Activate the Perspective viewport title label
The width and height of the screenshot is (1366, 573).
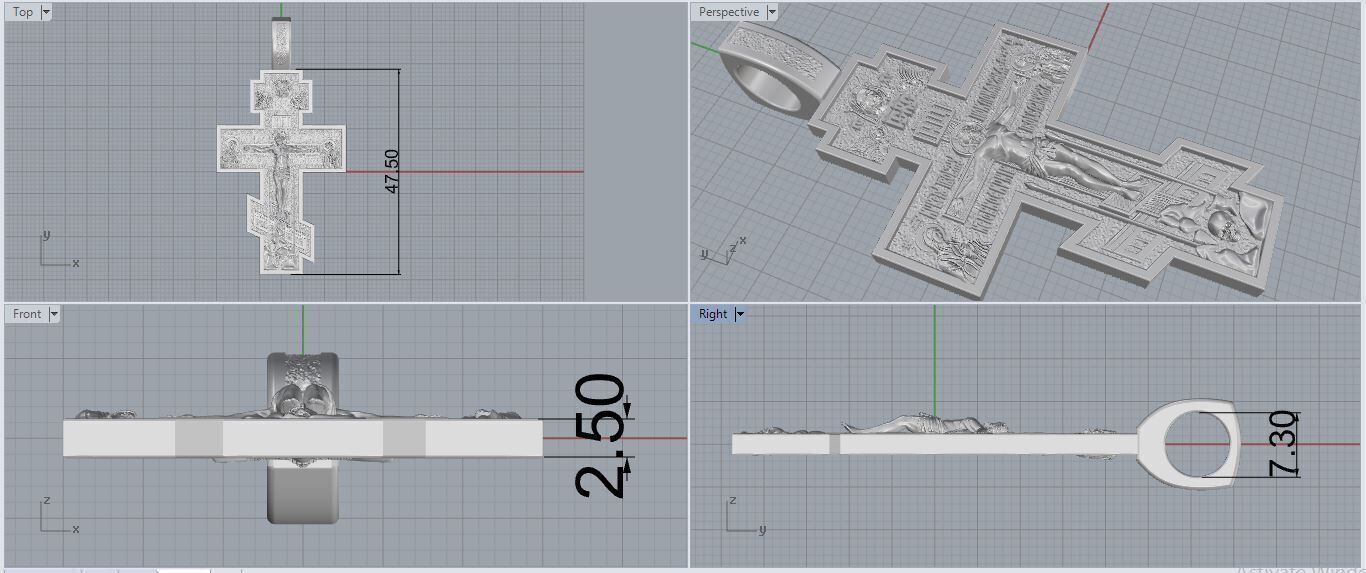coord(729,12)
